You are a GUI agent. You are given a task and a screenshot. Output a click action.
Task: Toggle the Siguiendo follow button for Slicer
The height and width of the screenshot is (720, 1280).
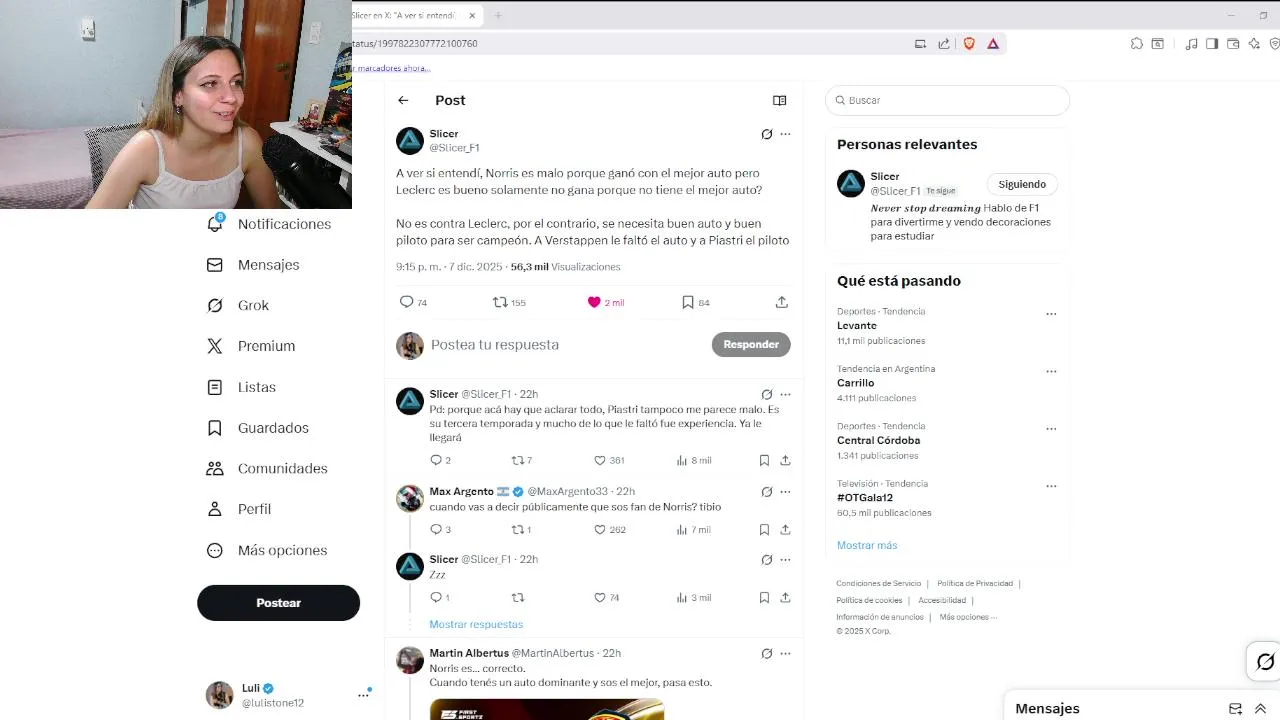point(1022,184)
